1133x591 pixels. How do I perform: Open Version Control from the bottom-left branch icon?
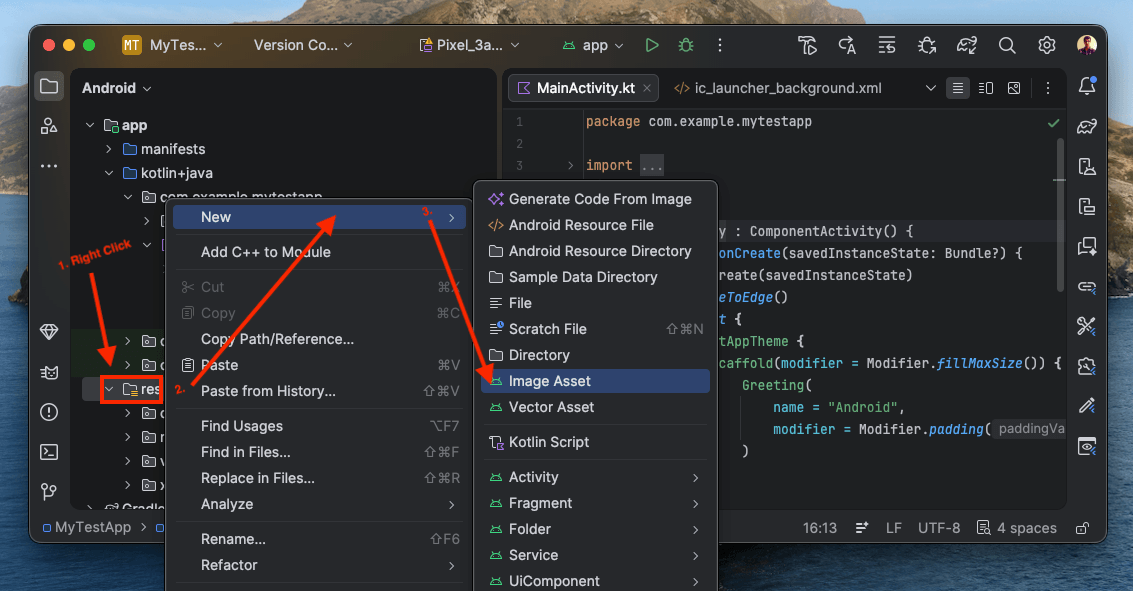49,492
